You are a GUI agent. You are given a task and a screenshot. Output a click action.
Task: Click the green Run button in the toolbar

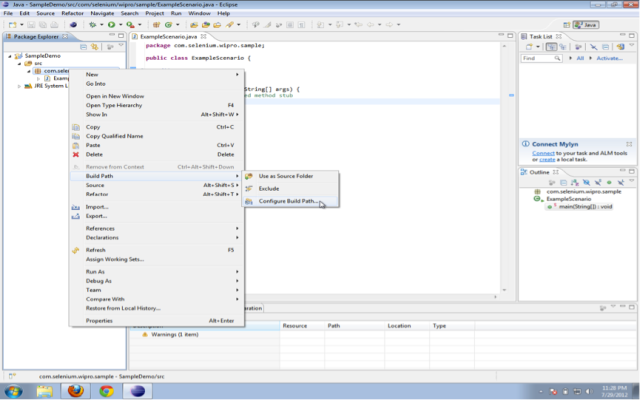click(111, 25)
